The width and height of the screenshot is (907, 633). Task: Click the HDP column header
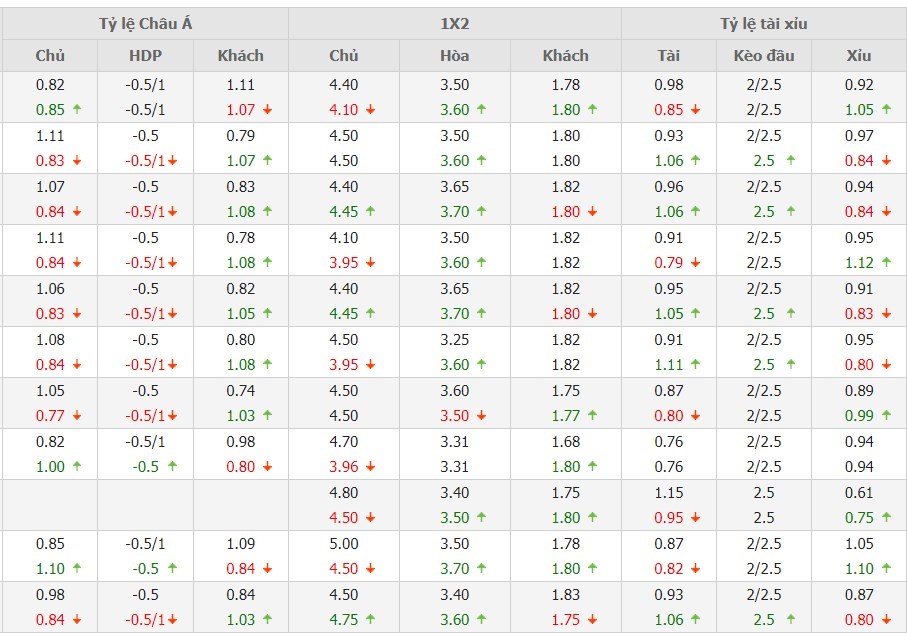click(146, 56)
